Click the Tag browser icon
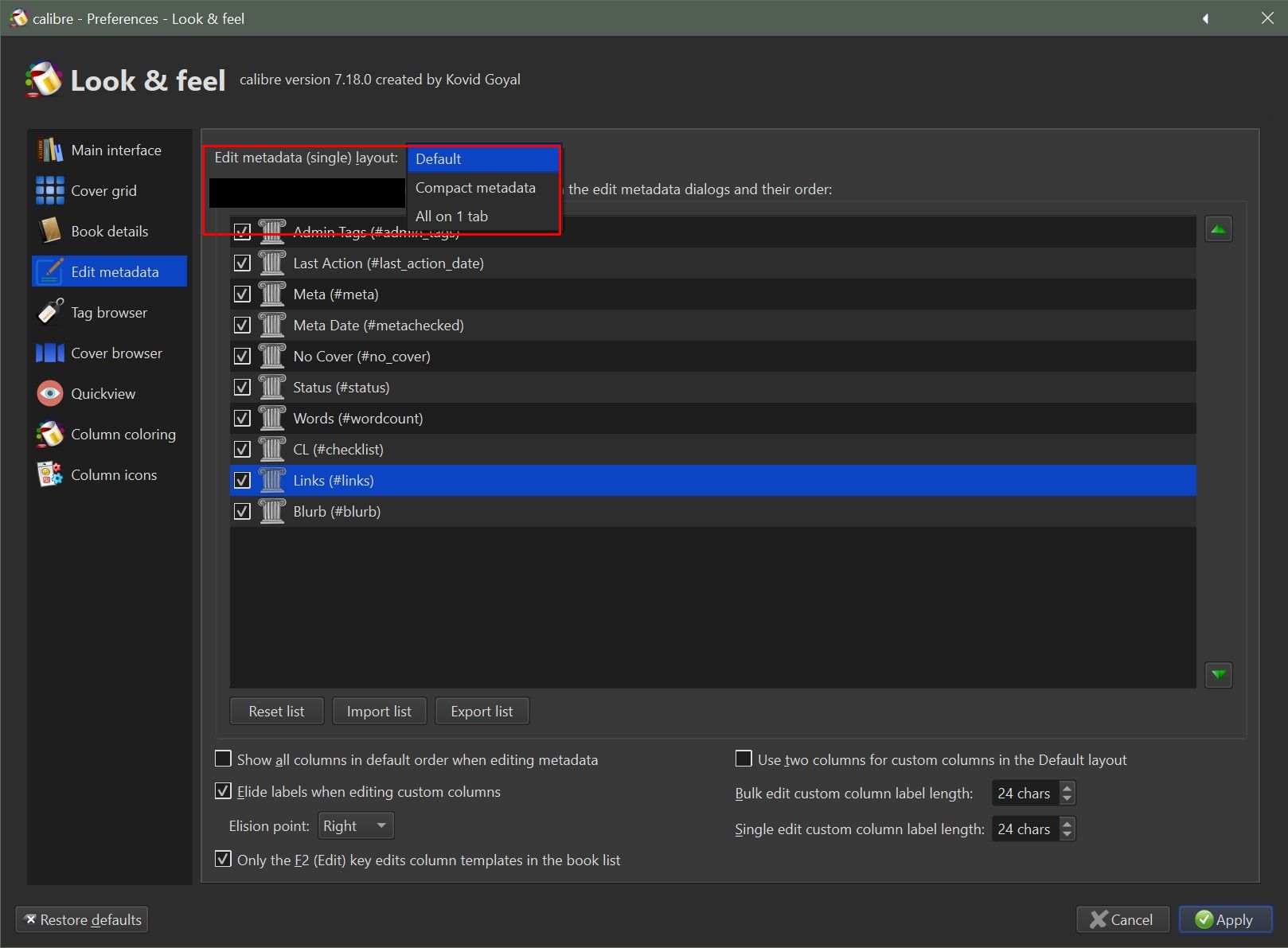 (x=50, y=313)
